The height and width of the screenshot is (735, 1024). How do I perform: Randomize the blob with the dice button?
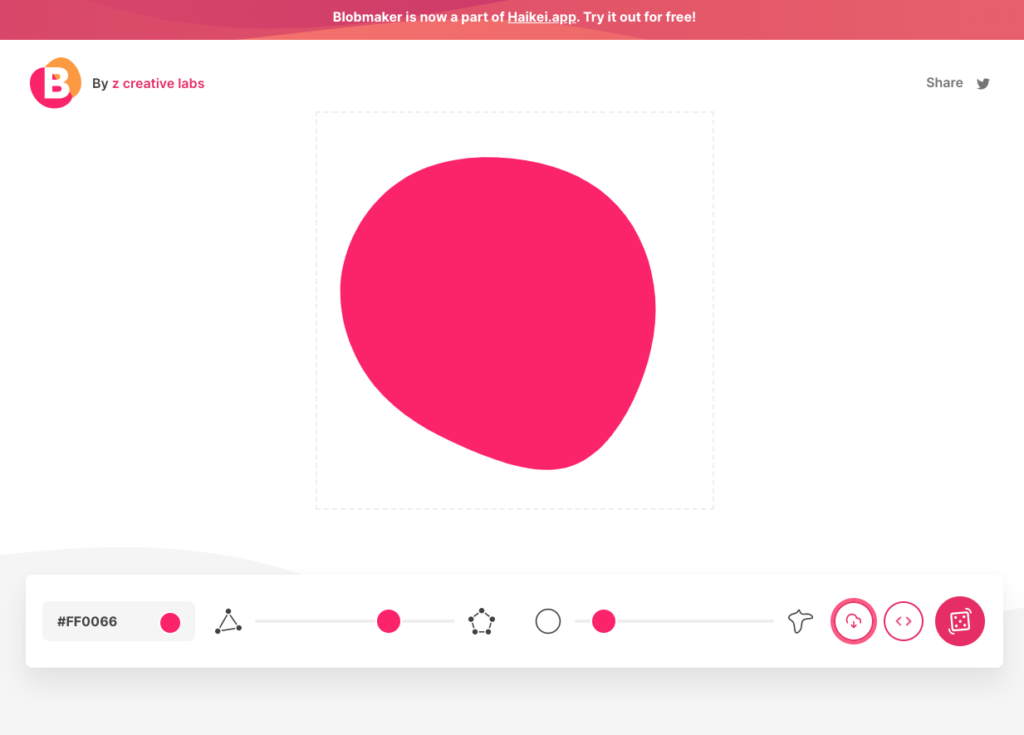[959, 621]
